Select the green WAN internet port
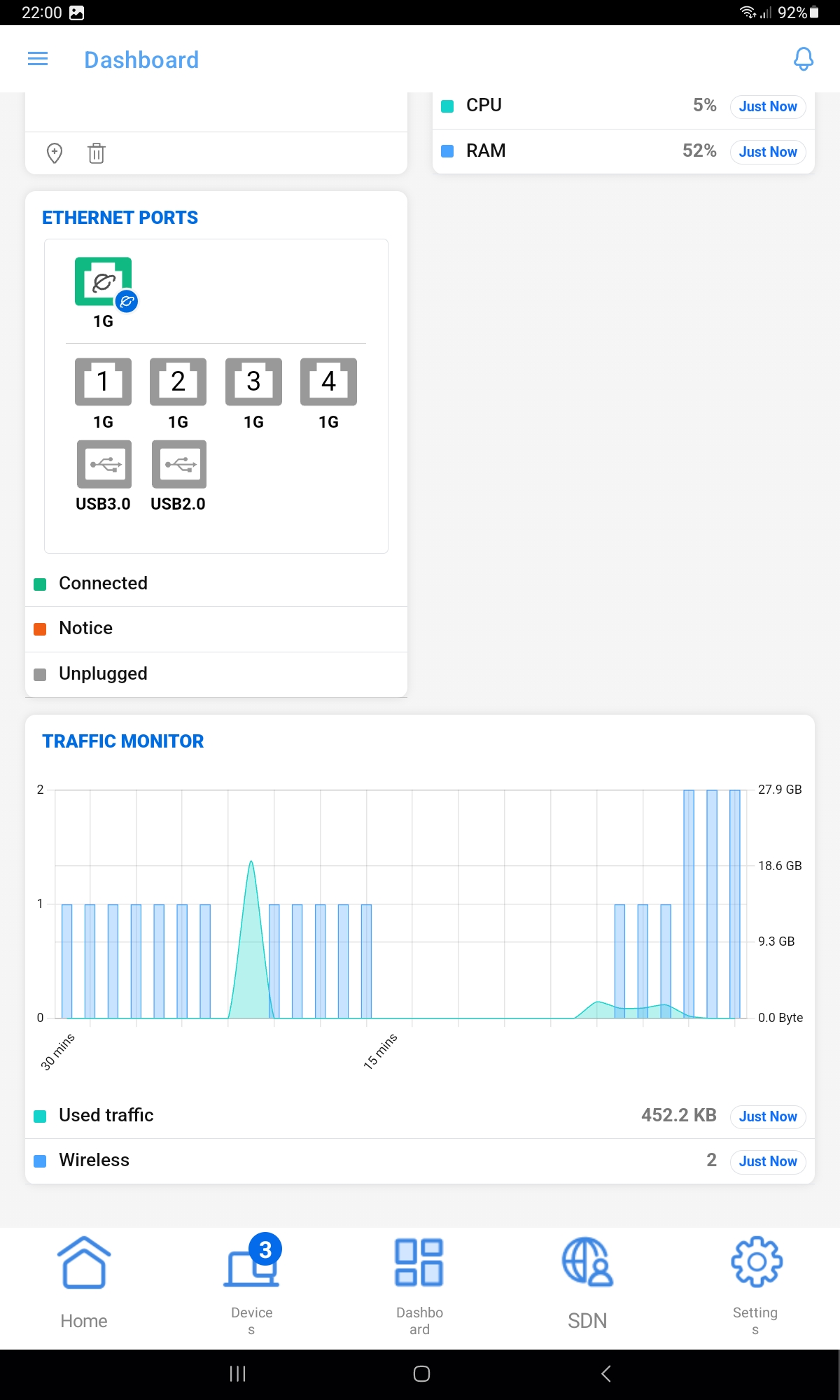Screen dimensions: 840x1400 [104, 282]
